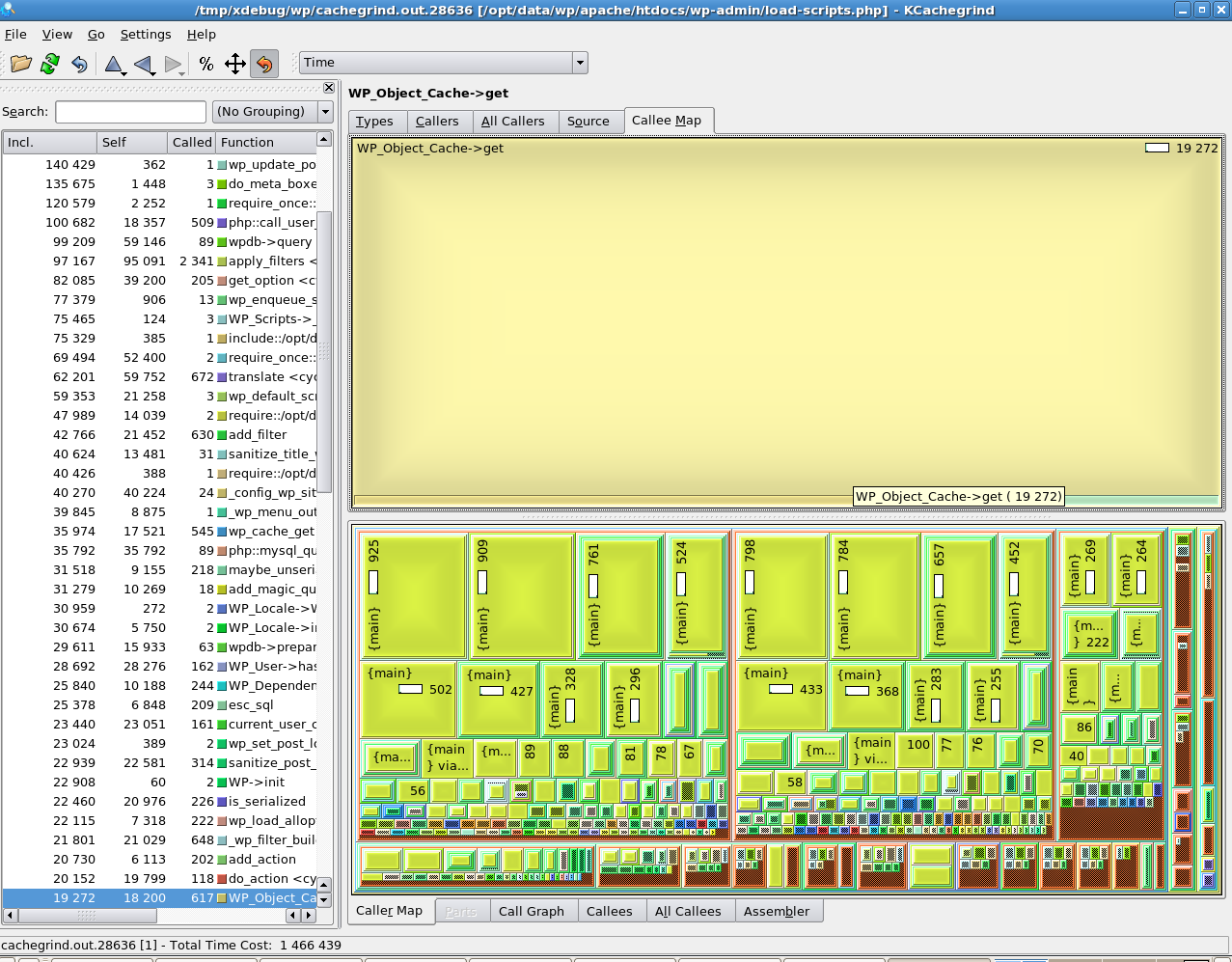
Task: Open the Help menu
Action: coord(202,34)
